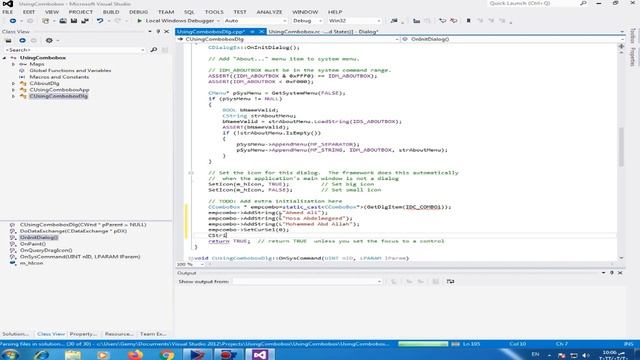
Task: Click the Class View Back button
Action: click(x=22, y=40)
